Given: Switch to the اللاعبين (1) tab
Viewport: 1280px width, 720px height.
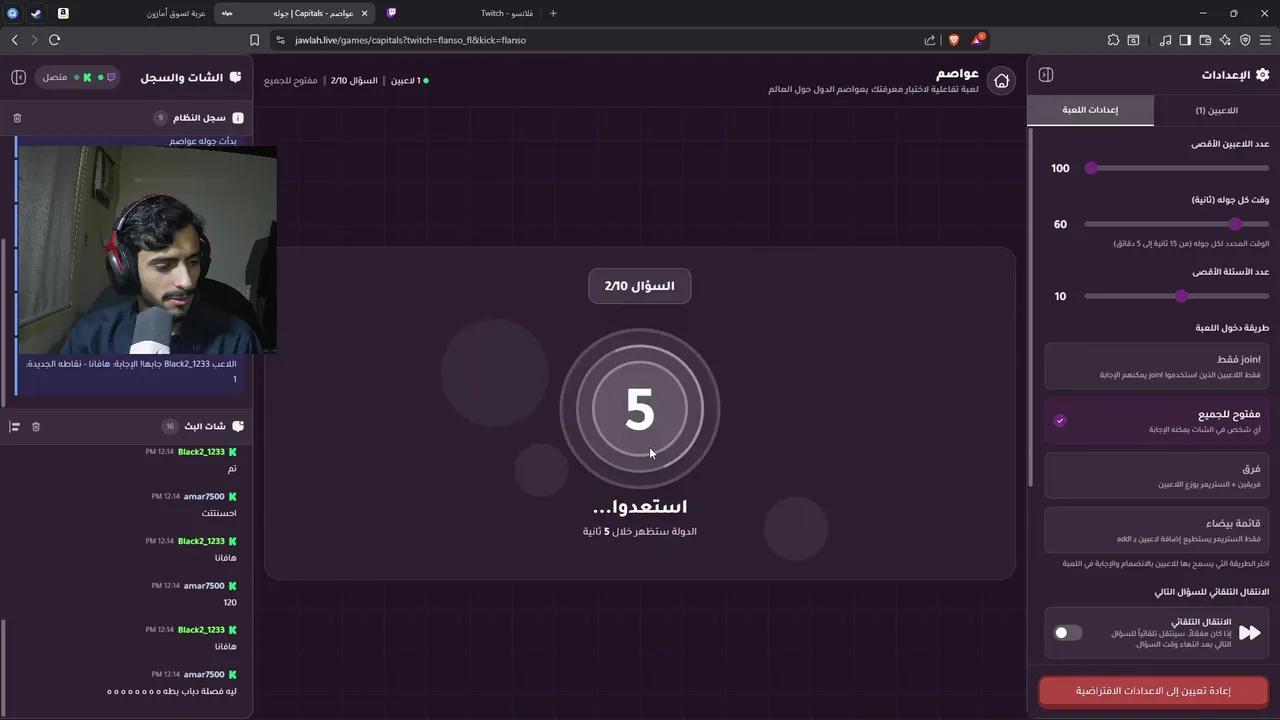Looking at the screenshot, I should (x=1216, y=110).
